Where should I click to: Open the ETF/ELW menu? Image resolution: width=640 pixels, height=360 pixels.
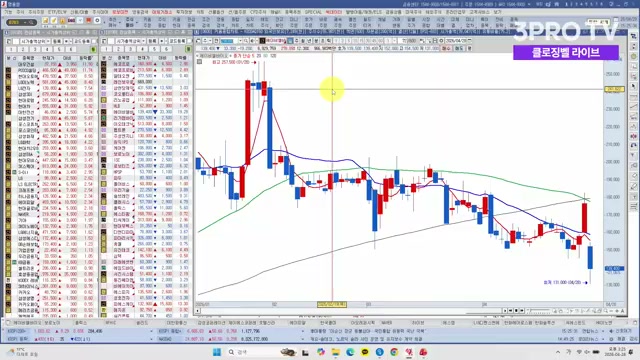pyautogui.click(x=57, y=13)
